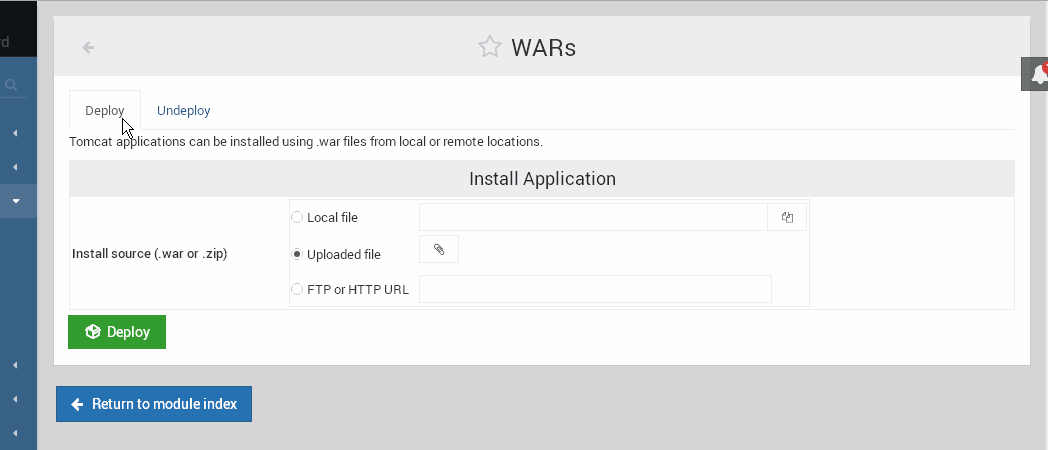This screenshot has height=450, width=1048.
Task: Switch to the Deploy tab
Action: pos(105,110)
